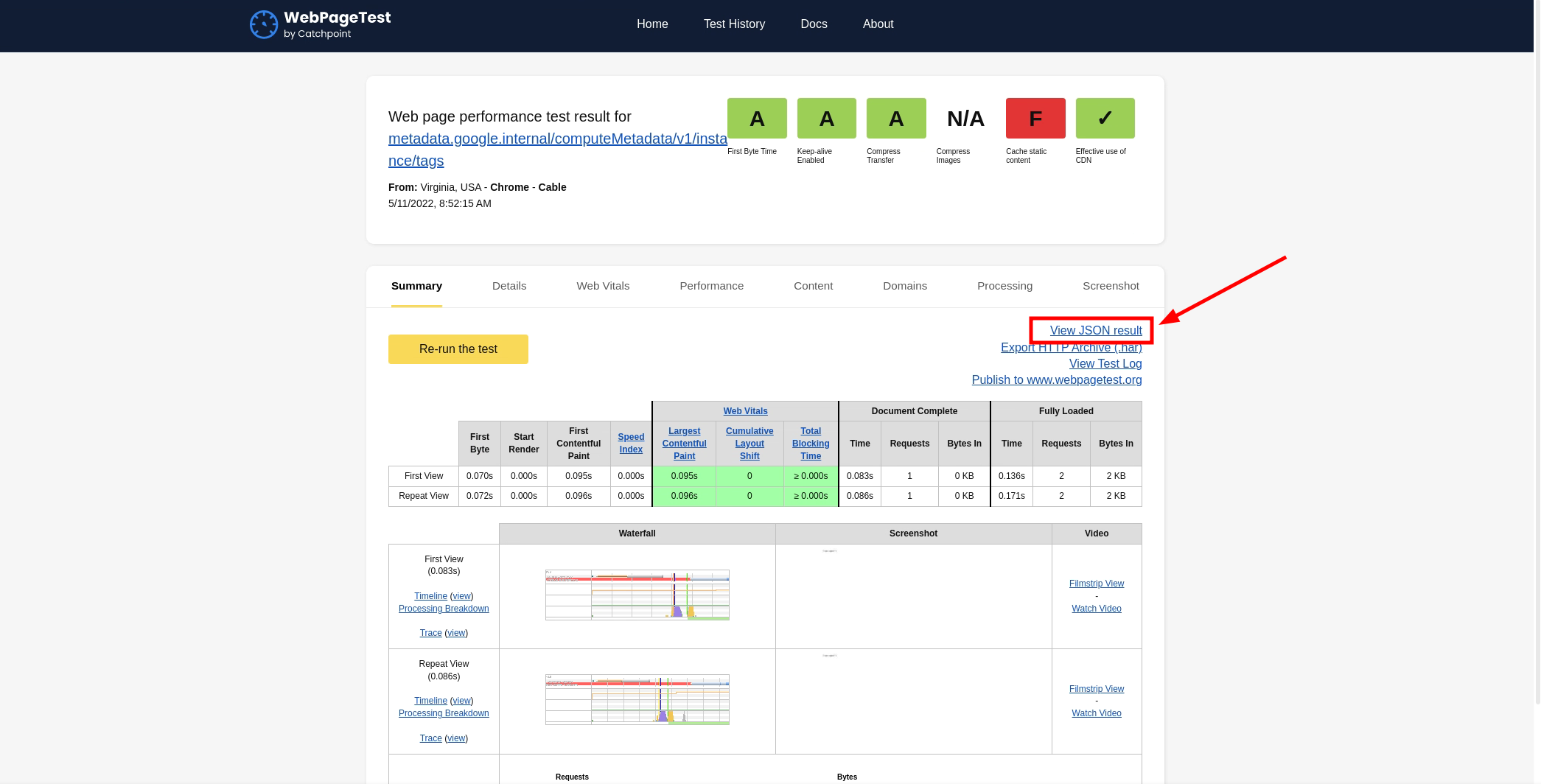Click the View Test Log link
Viewport: 1541px width, 784px height.
click(1105, 364)
